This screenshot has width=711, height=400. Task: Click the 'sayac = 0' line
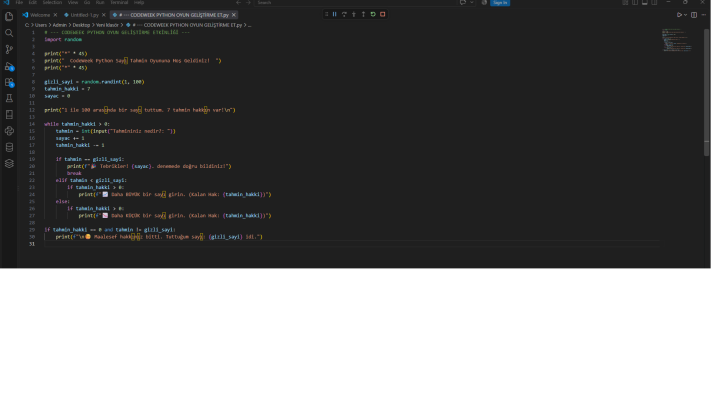click(57, 96)
